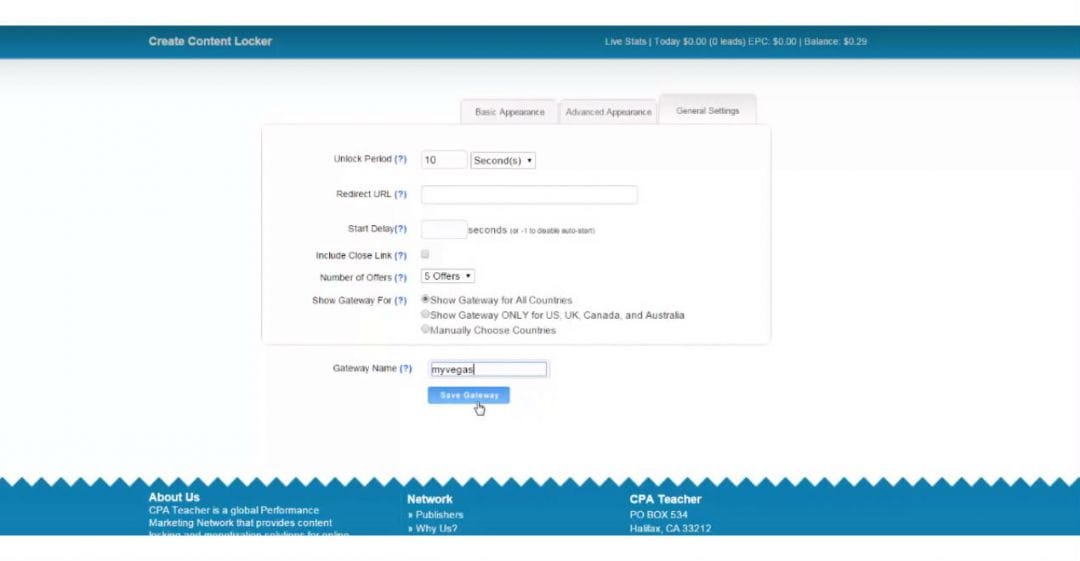Open the Second(s) unit dropdown
Screen dimensions: 1080x561
503,160
